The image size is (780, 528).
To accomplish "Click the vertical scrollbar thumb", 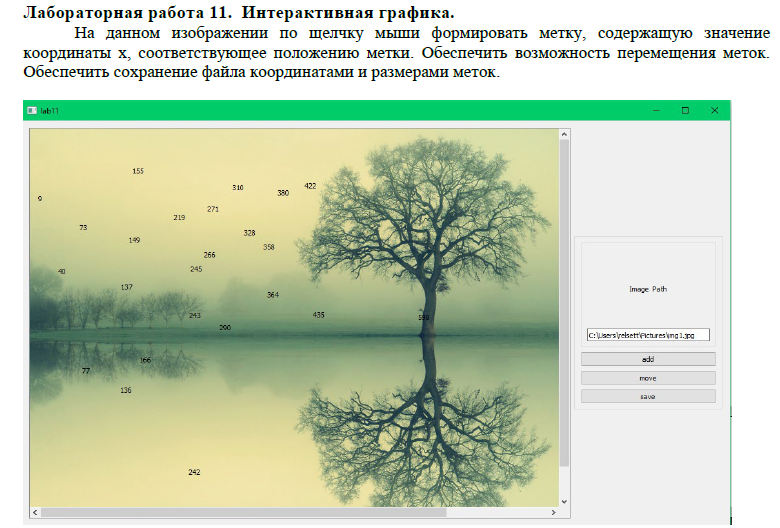I will click(564, 300).
